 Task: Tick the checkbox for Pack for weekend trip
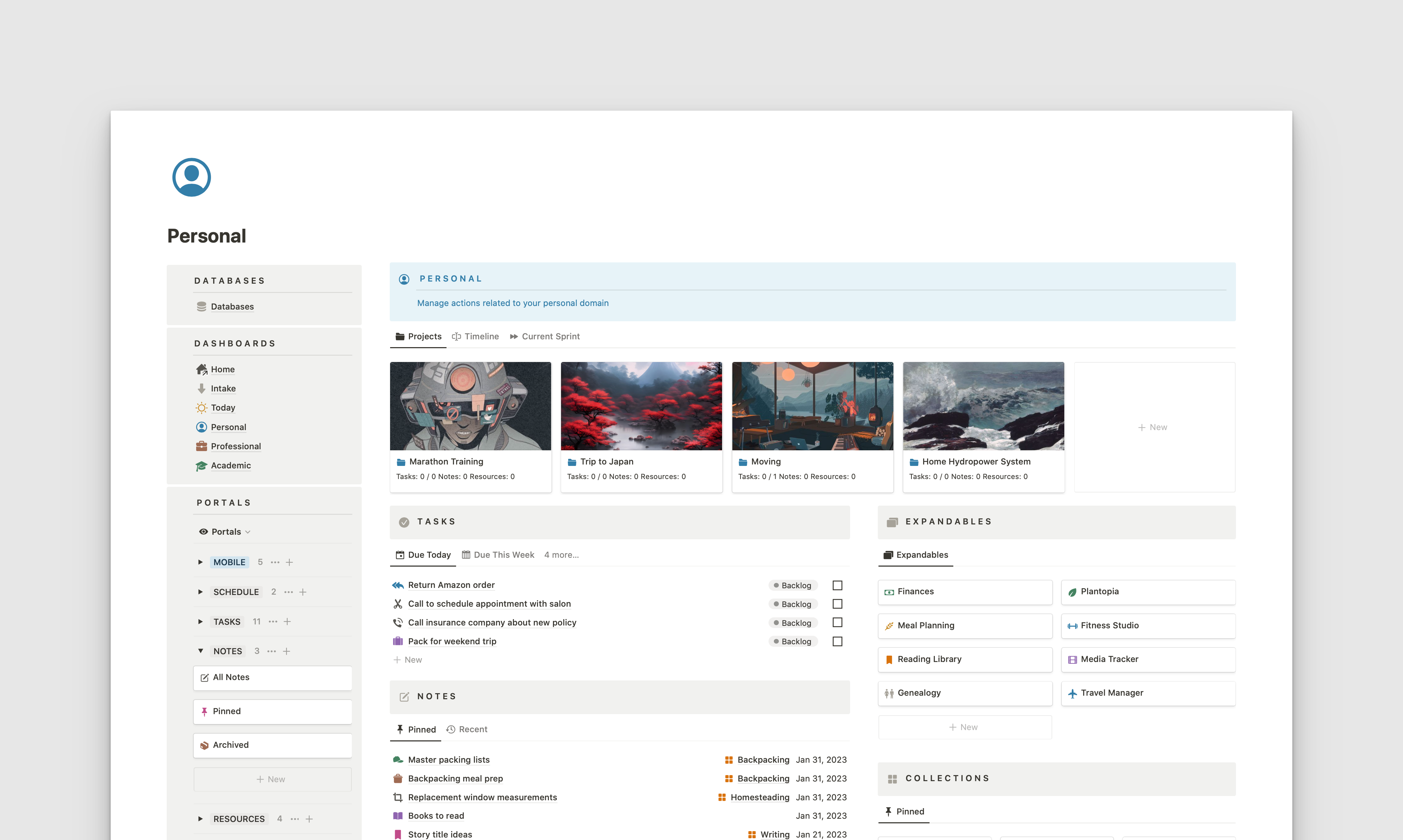click(x=837, y=641)
